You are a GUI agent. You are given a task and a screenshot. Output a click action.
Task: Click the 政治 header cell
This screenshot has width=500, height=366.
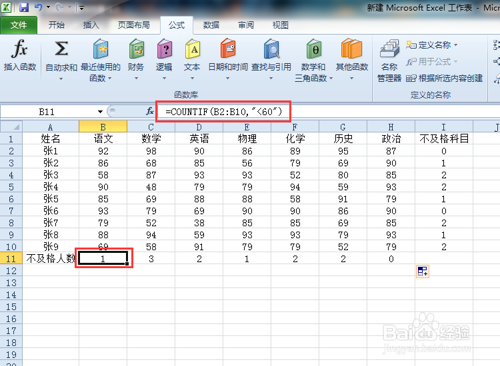pos(391,139)
